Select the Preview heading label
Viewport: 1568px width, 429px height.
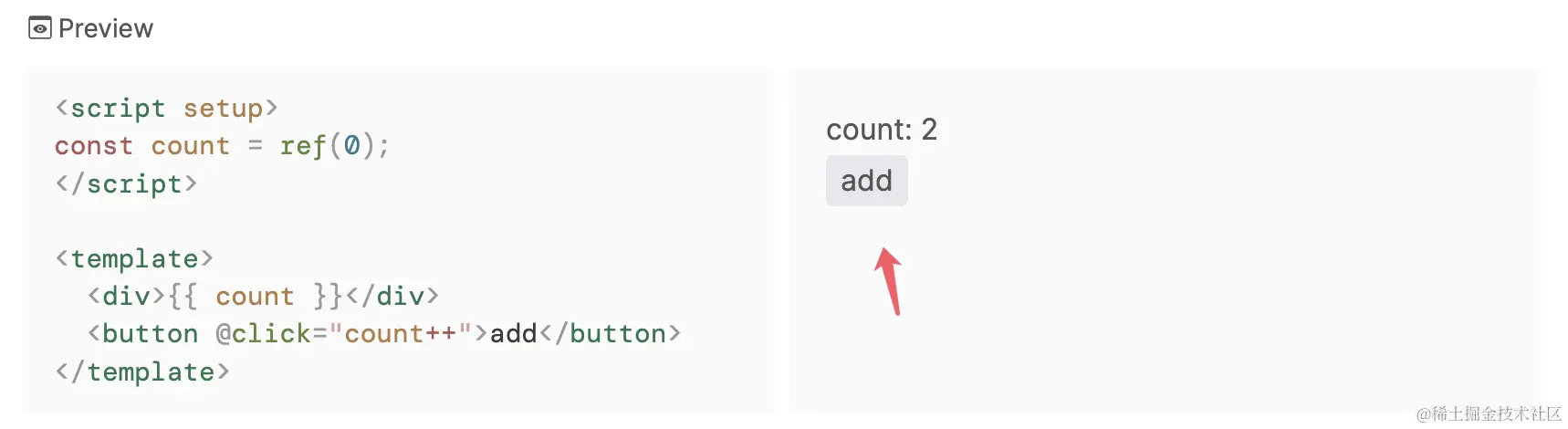click(x=106, y=28)
